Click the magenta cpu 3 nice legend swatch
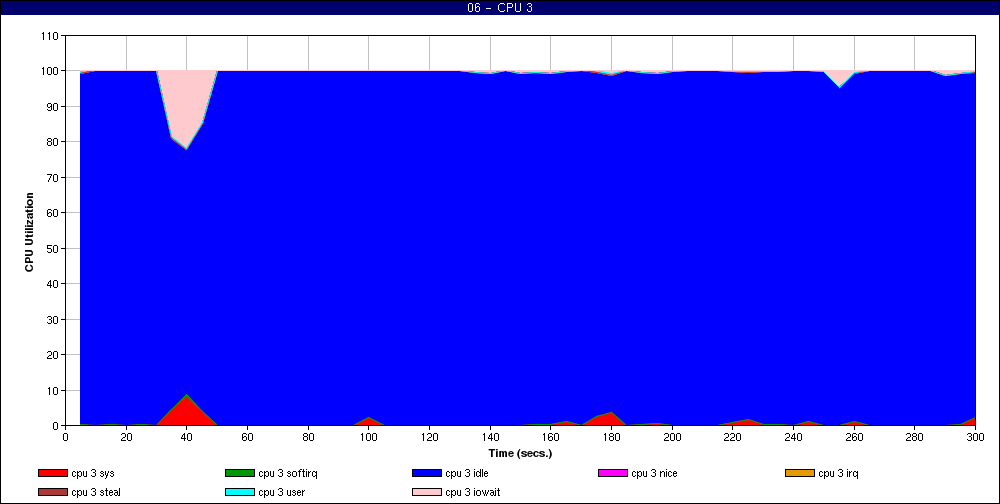The width and height of the screenshot is (1000, 504). click(x=613, y=473)
